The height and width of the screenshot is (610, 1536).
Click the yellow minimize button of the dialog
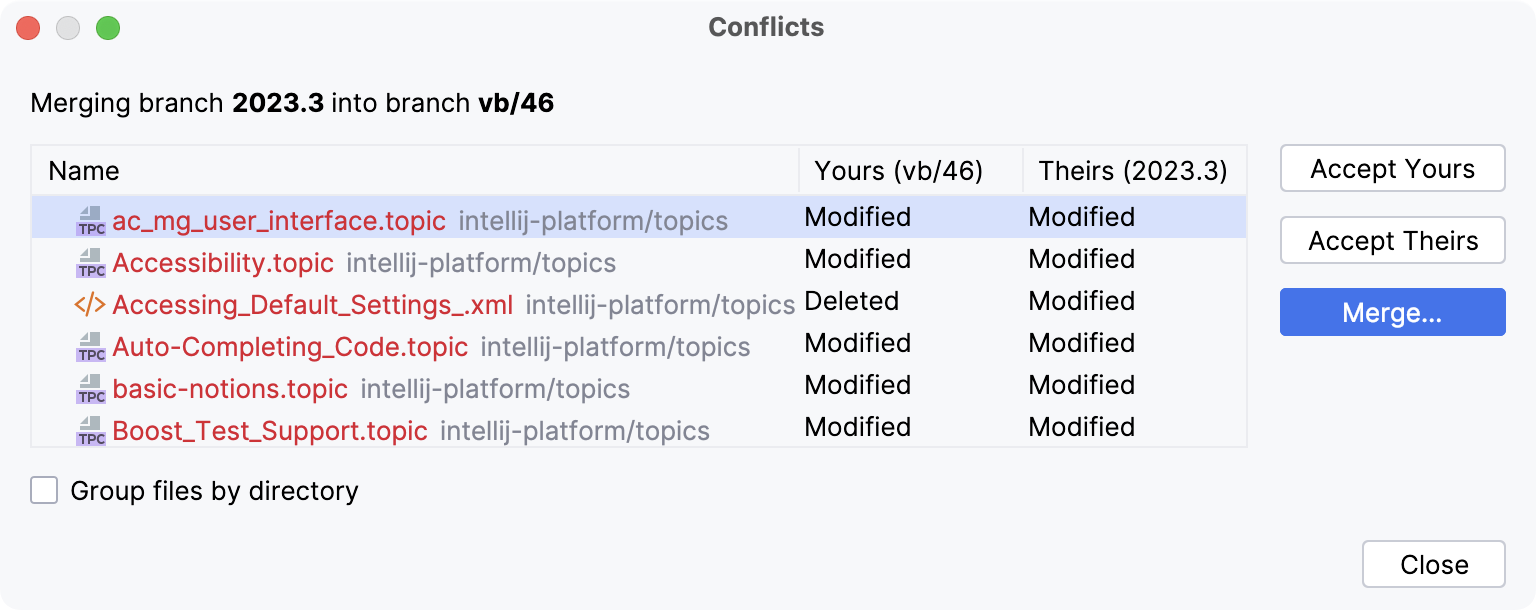tap(68, 28)
